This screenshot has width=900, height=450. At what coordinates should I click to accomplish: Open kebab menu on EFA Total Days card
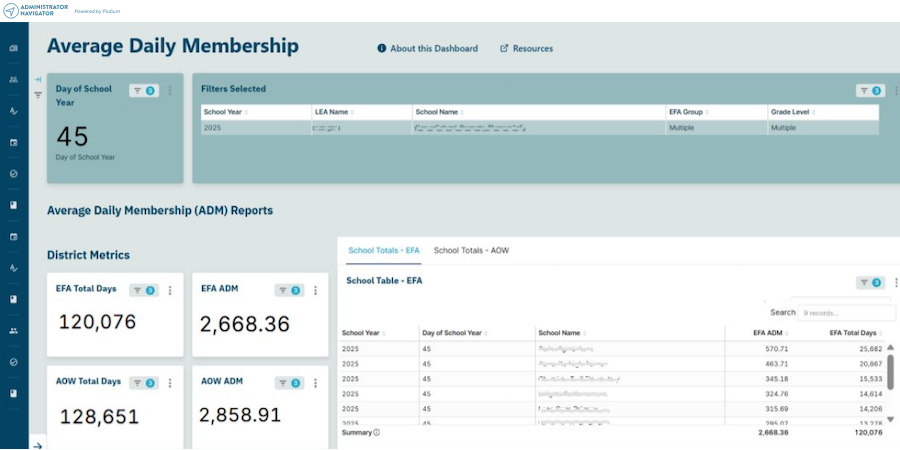tap(170, 290)
